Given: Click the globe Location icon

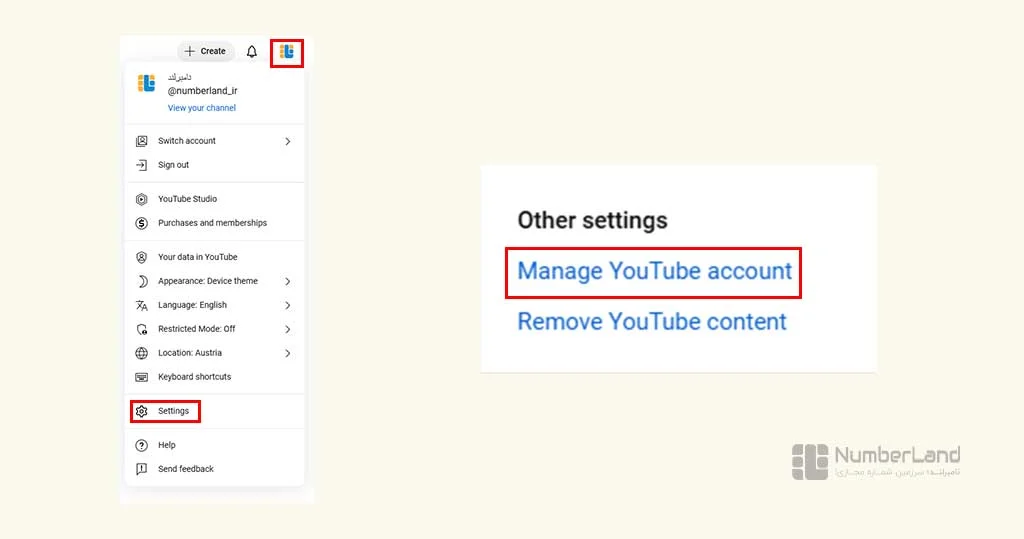Looking at the screenshot, I should tap(141, 353).
